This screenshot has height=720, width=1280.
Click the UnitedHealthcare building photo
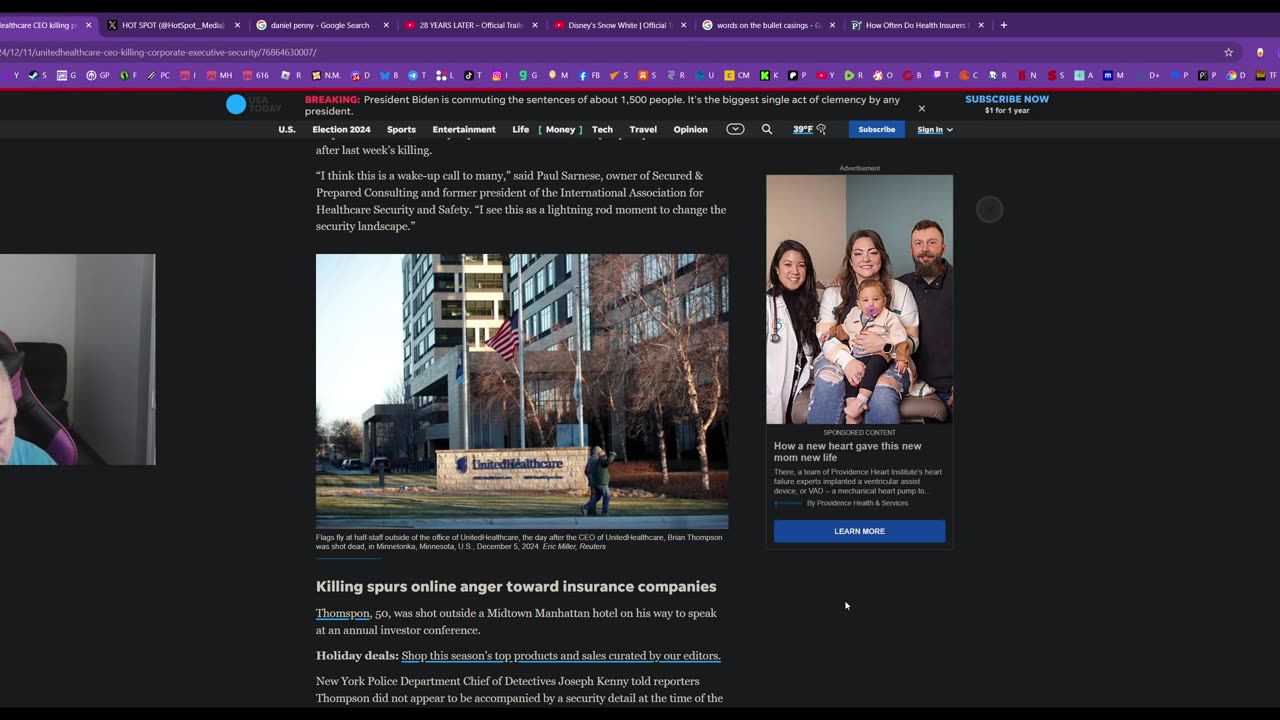(522, 391)
